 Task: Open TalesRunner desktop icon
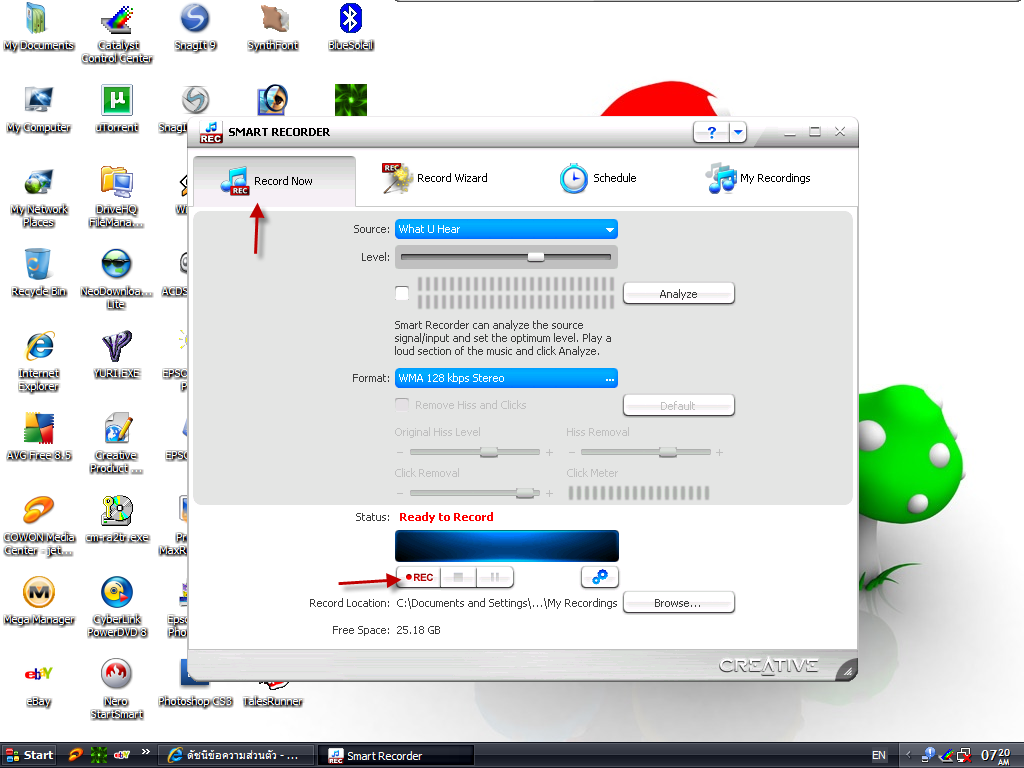(272, 695)
